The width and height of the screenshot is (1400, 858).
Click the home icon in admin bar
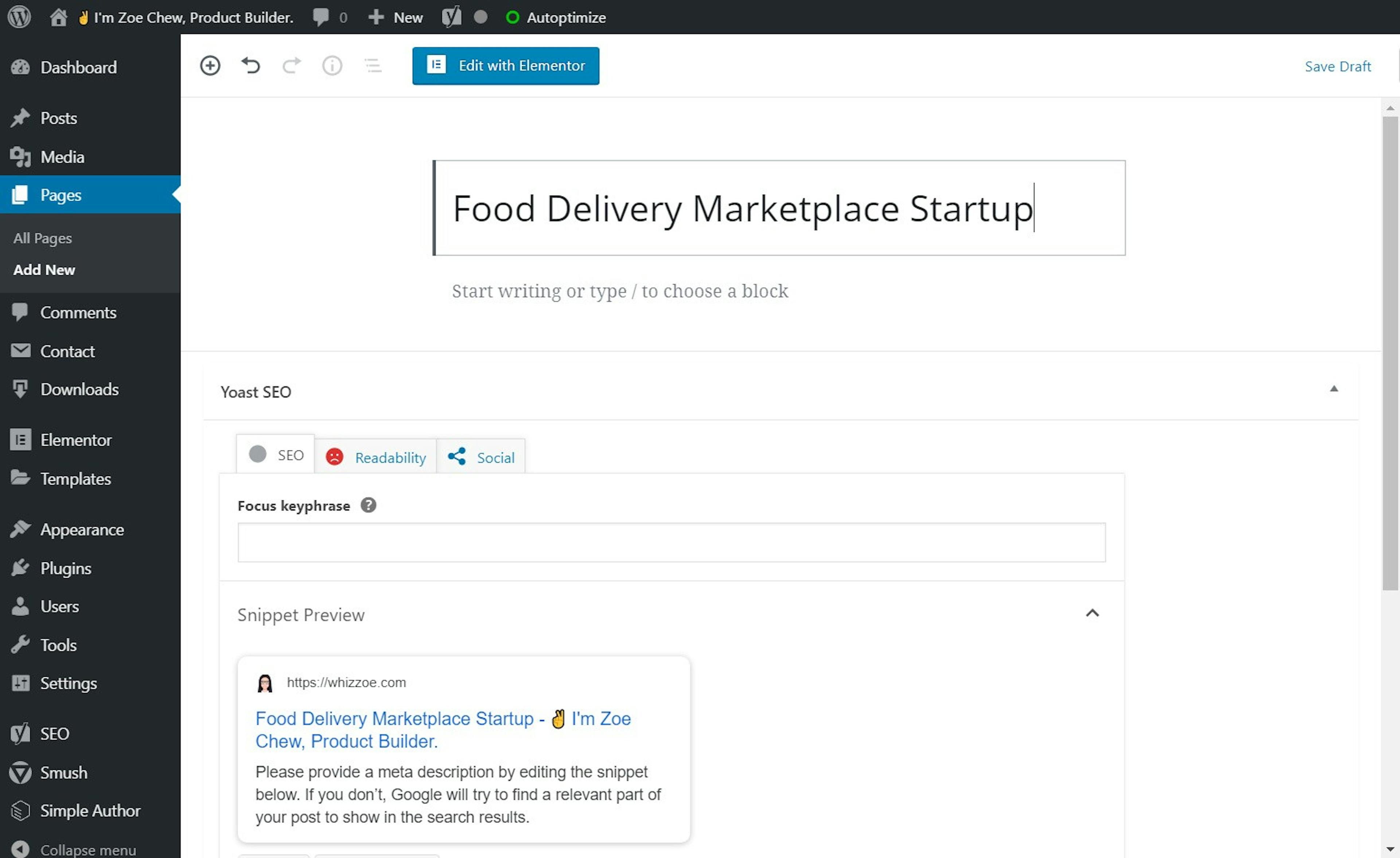point(59,17)
